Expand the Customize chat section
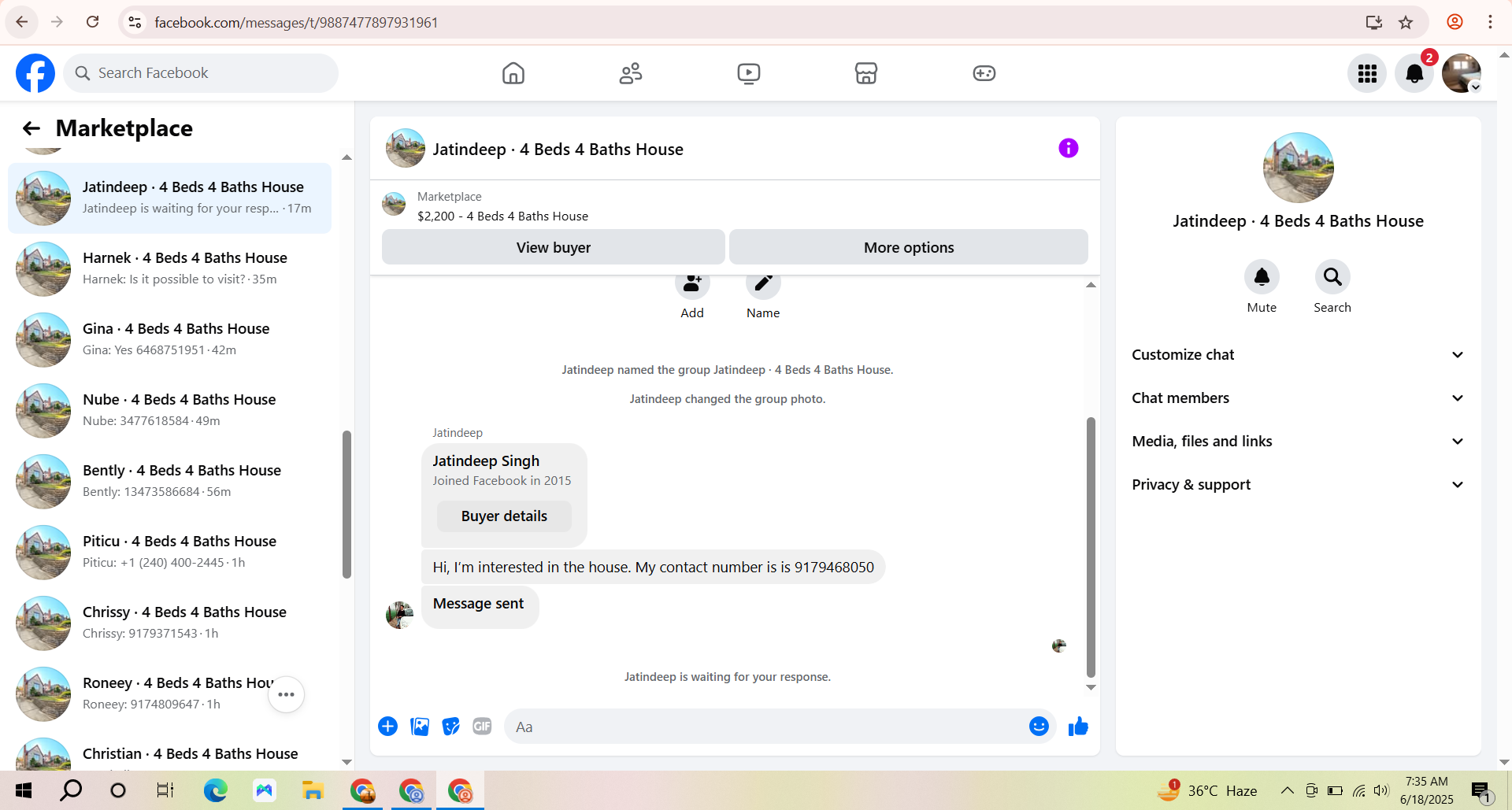This screenshot has height=810, width=1512. (1298, 355)
